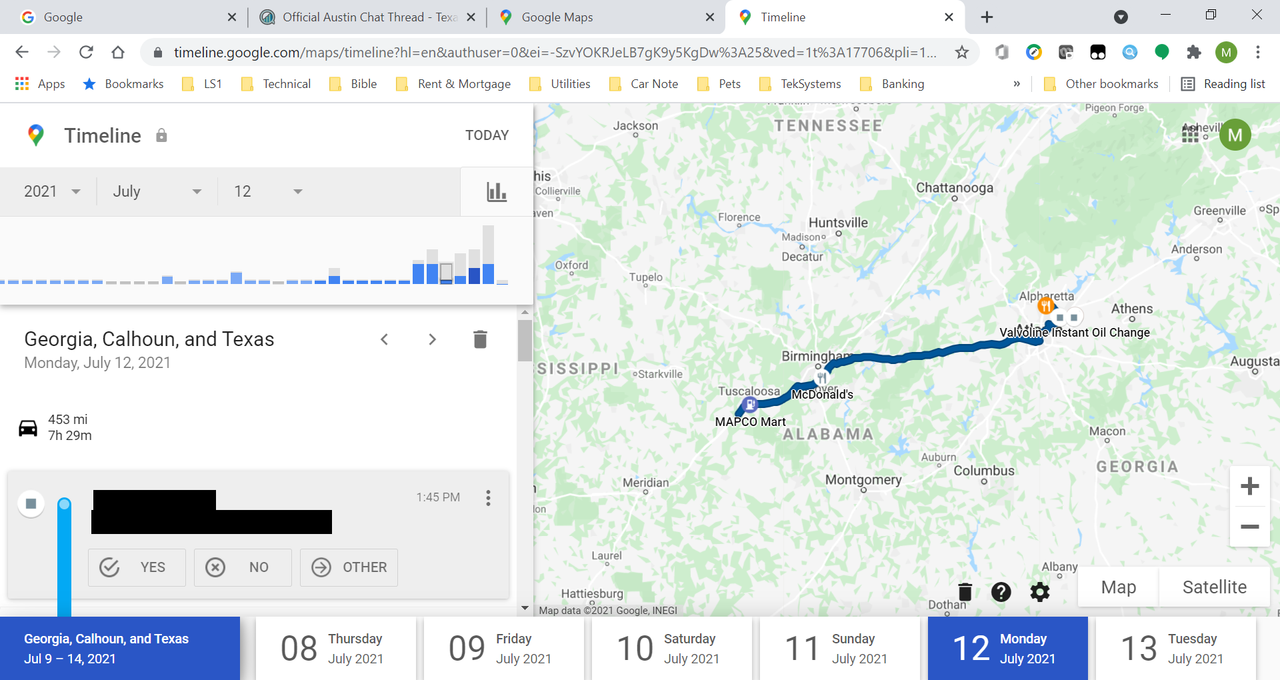Open the three-dot menu for the 1:45 PM place
The height and width of the screenshot is (680, 1280).
[x=488, y=498]
